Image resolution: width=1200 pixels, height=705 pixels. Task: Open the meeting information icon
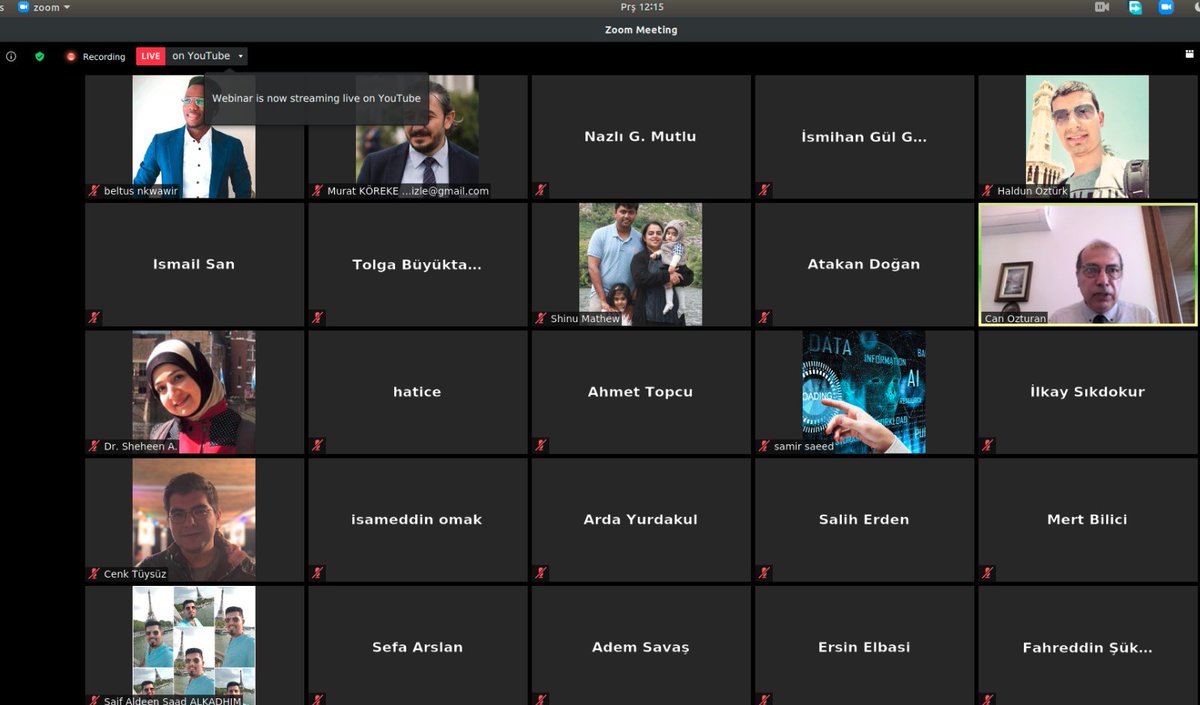pos(11,57)
